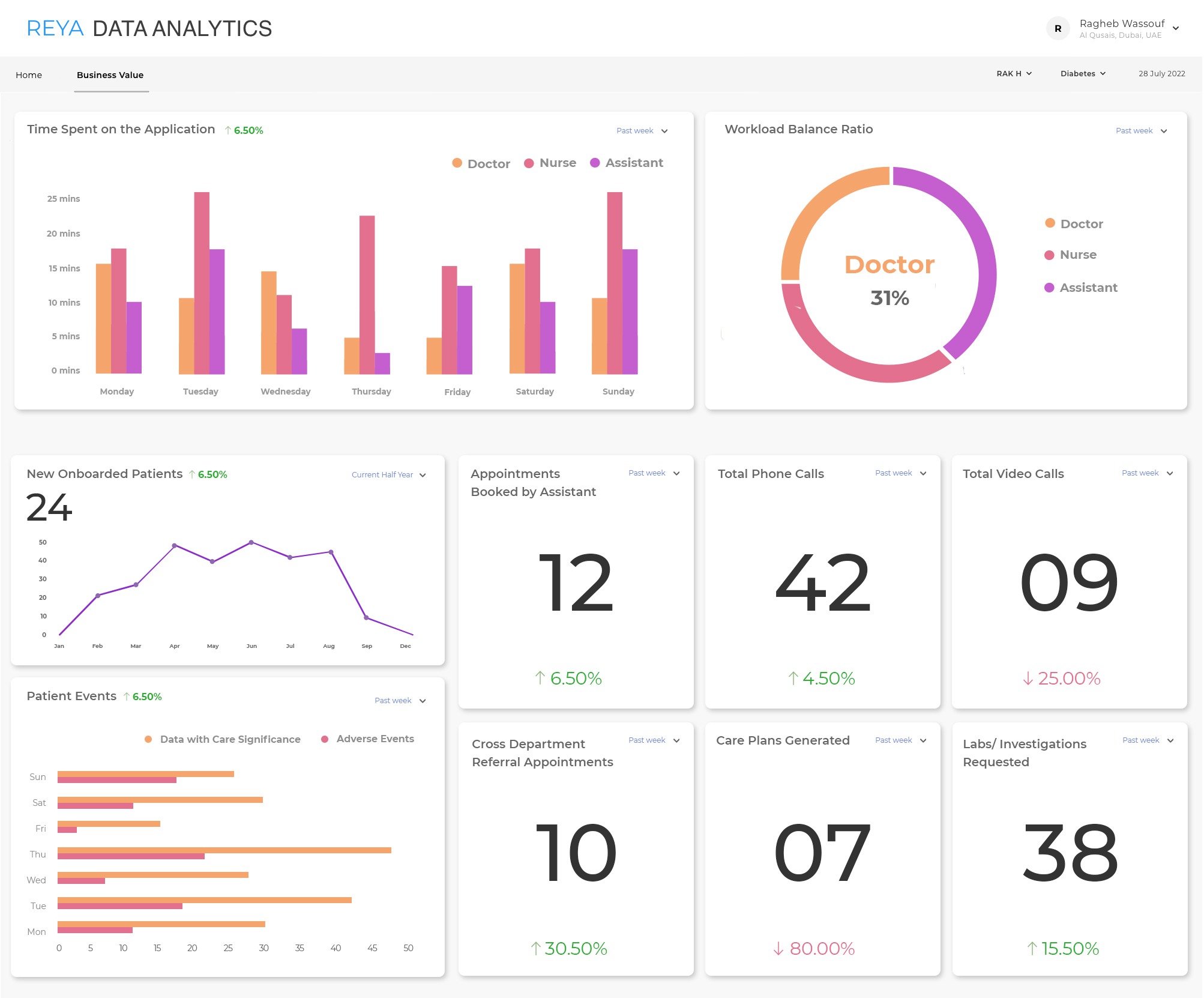The image size is (1204, 998).
Task: Open the Ragheb Wassouf account dropdown
Action: click(1175, 28)
